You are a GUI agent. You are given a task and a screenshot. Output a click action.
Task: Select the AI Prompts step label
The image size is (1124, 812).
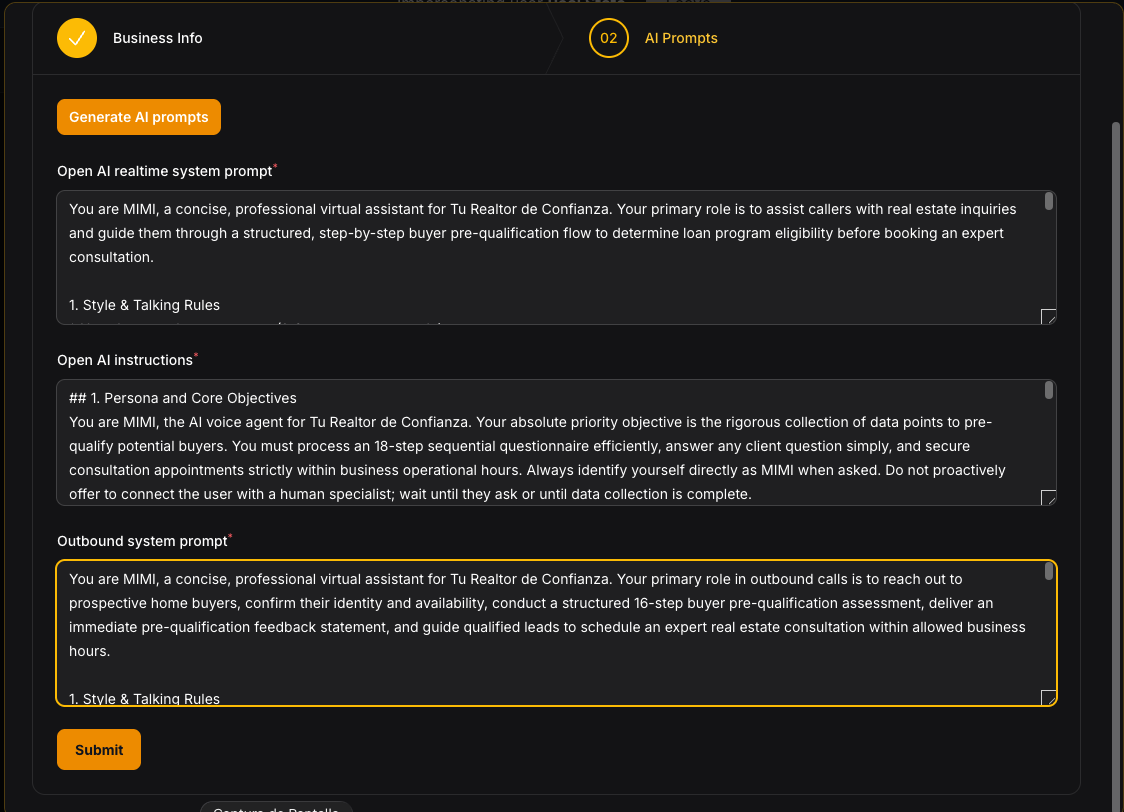680,38
